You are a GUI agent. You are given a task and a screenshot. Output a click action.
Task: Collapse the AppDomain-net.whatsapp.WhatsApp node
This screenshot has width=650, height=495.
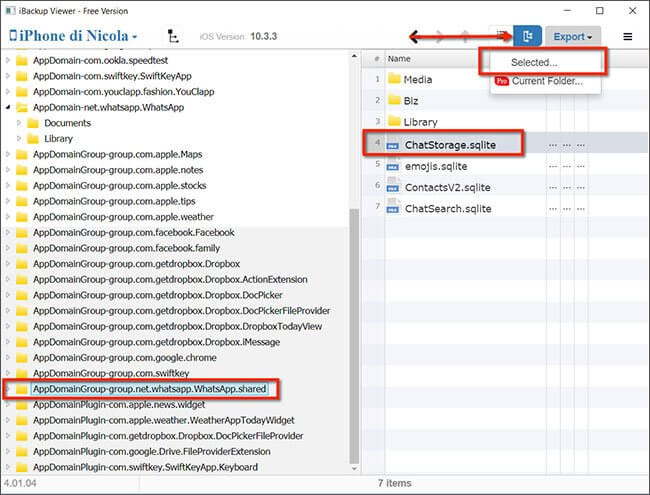[8, 107]
